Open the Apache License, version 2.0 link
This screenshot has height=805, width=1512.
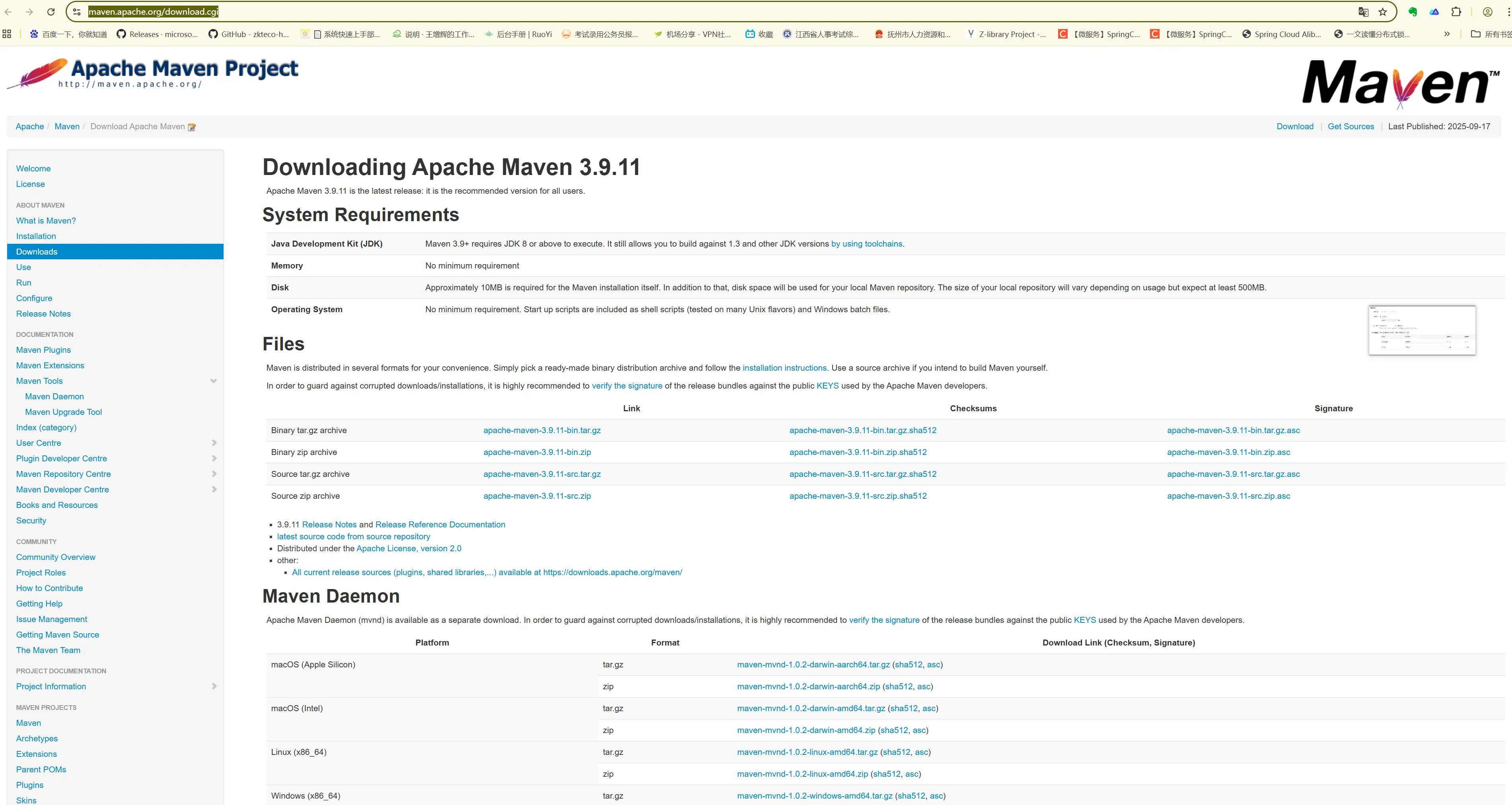409,548
